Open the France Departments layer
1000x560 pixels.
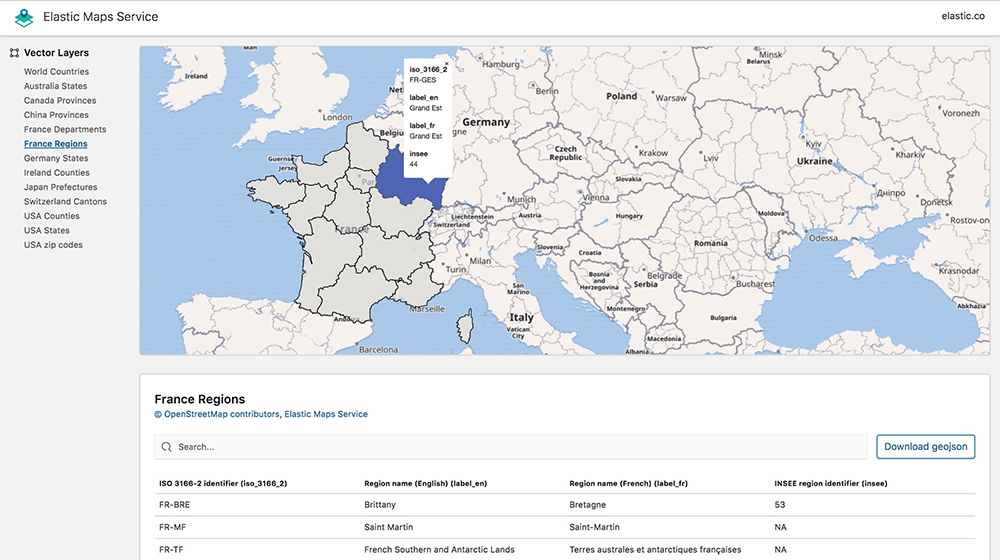(x=65, y=129)
